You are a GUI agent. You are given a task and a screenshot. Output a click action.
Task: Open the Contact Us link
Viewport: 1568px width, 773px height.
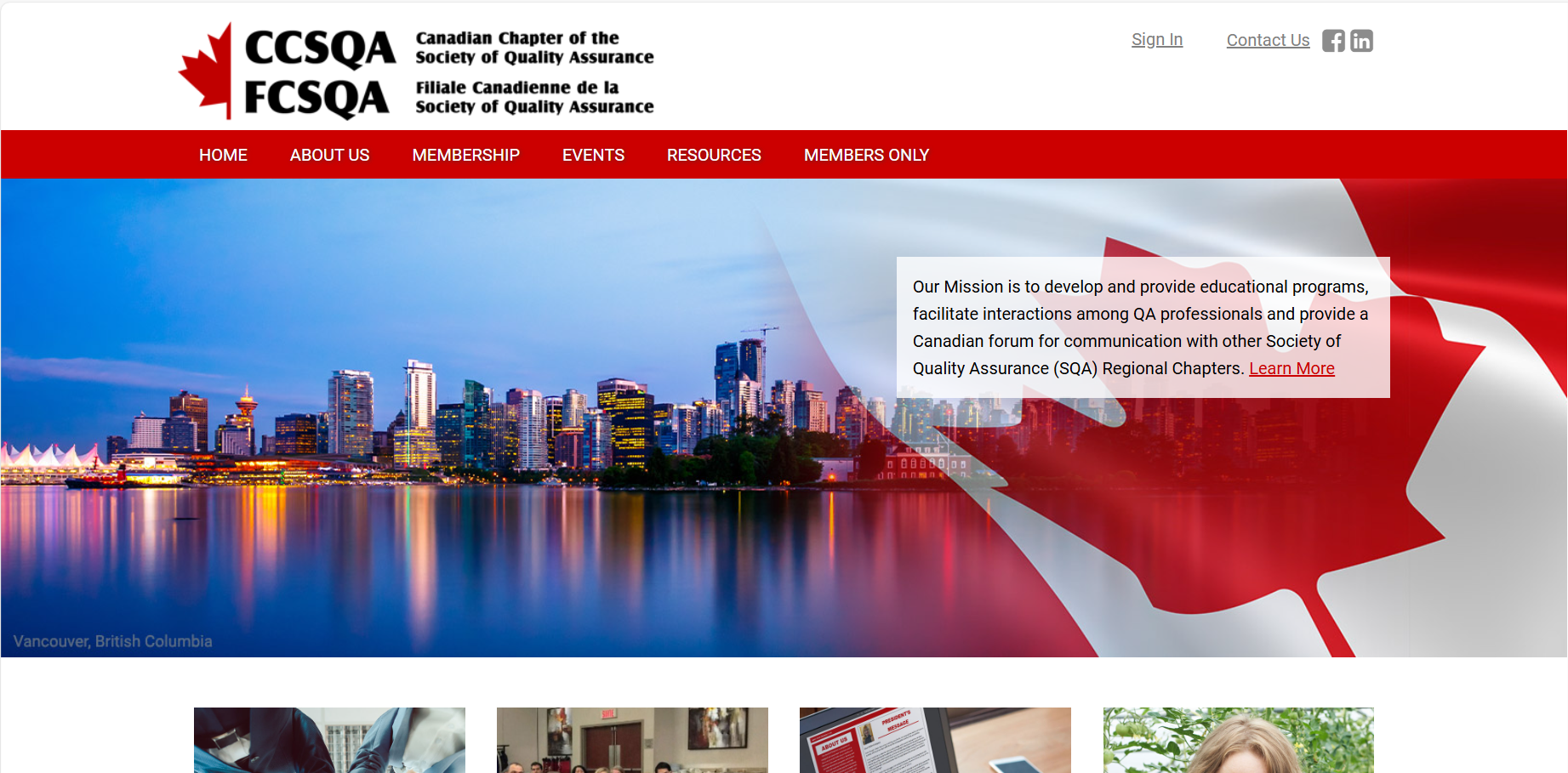1268,40
